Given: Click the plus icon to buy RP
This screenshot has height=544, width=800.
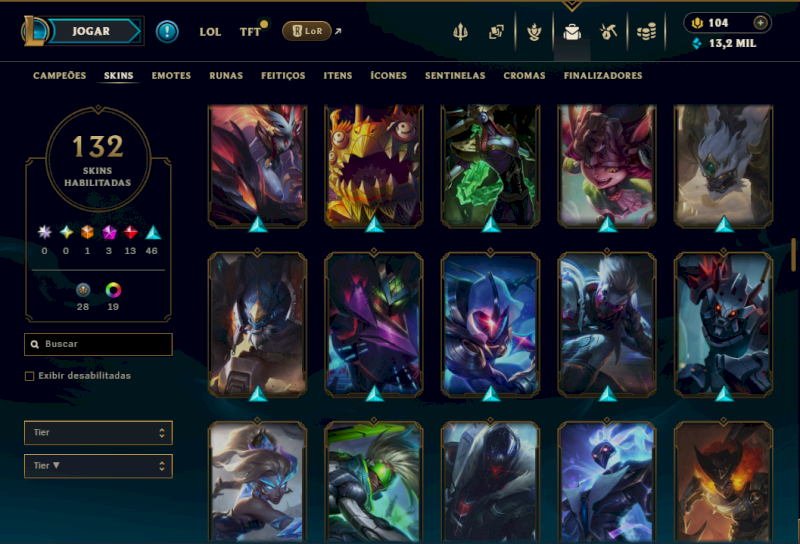Looking at the screenshot, I should click(760, 22).
